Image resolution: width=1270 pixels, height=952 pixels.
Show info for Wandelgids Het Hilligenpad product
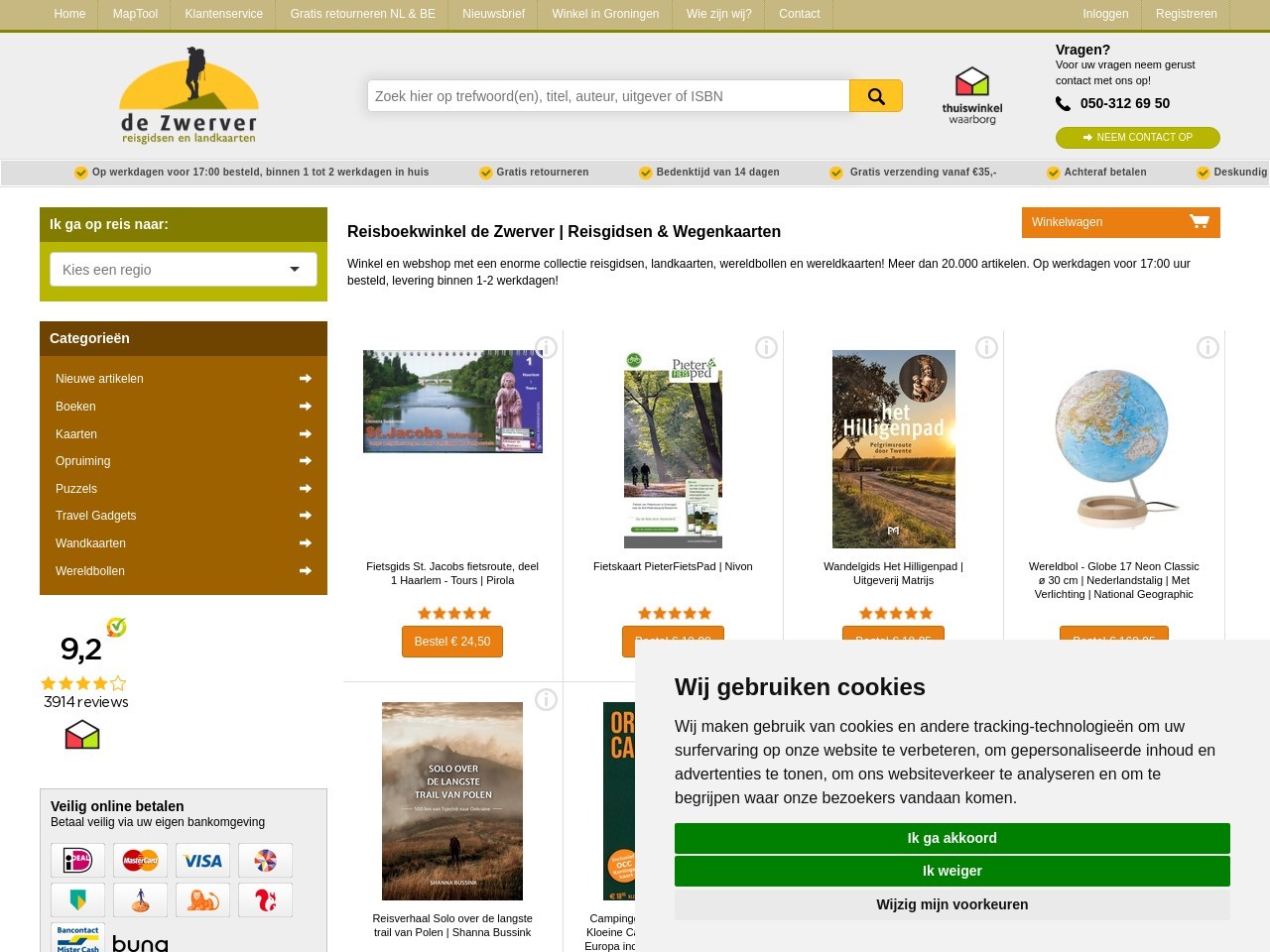986,347
